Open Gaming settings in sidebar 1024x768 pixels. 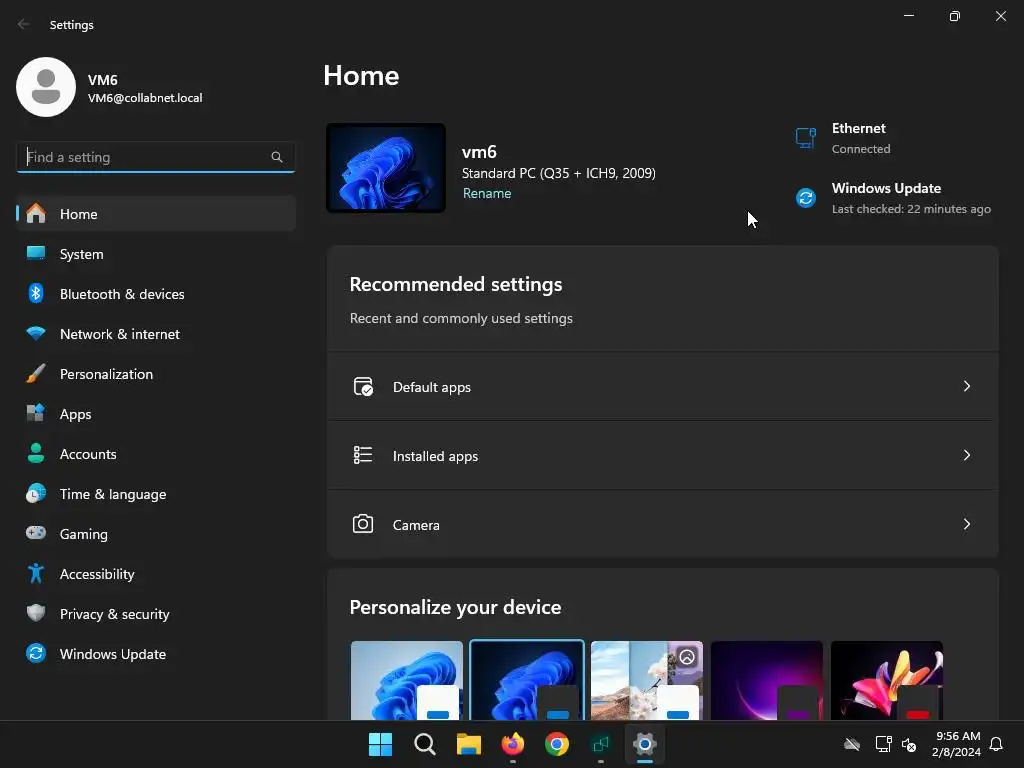pos(156,534)
